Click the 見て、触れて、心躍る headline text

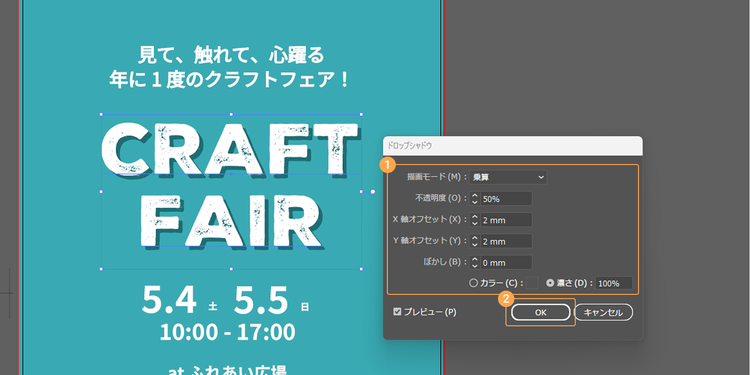[x=232, y=55]
